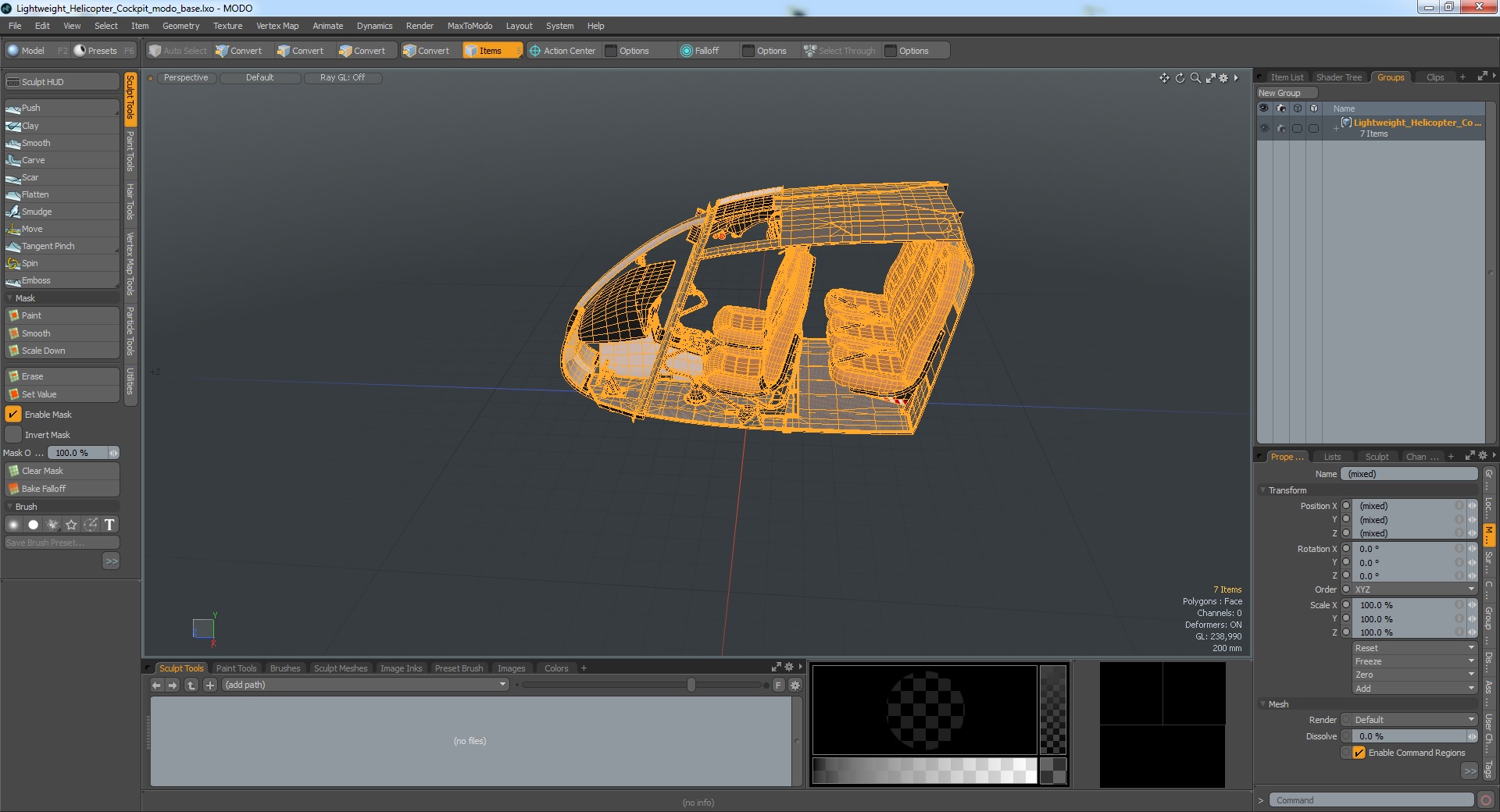Expand the Lightweight_Helicopter group tree
This screenshot has height=812, width=1500.
[x=1336, y=128]
